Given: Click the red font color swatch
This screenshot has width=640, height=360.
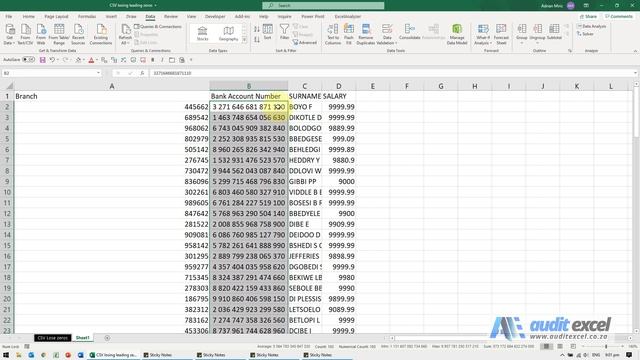Looking at the screenshot, I should pyautogui.click(x=91, y=60).
